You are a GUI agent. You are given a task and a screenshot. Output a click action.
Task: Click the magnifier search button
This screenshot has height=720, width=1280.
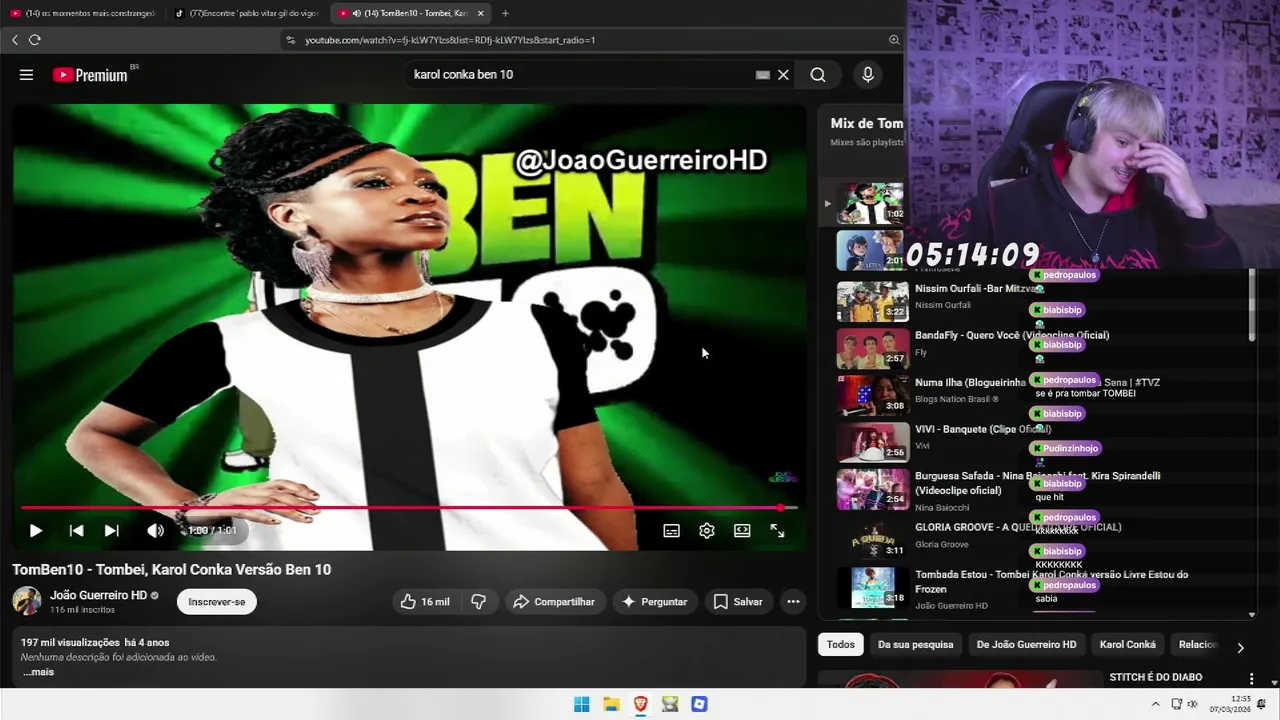point(818,75)
